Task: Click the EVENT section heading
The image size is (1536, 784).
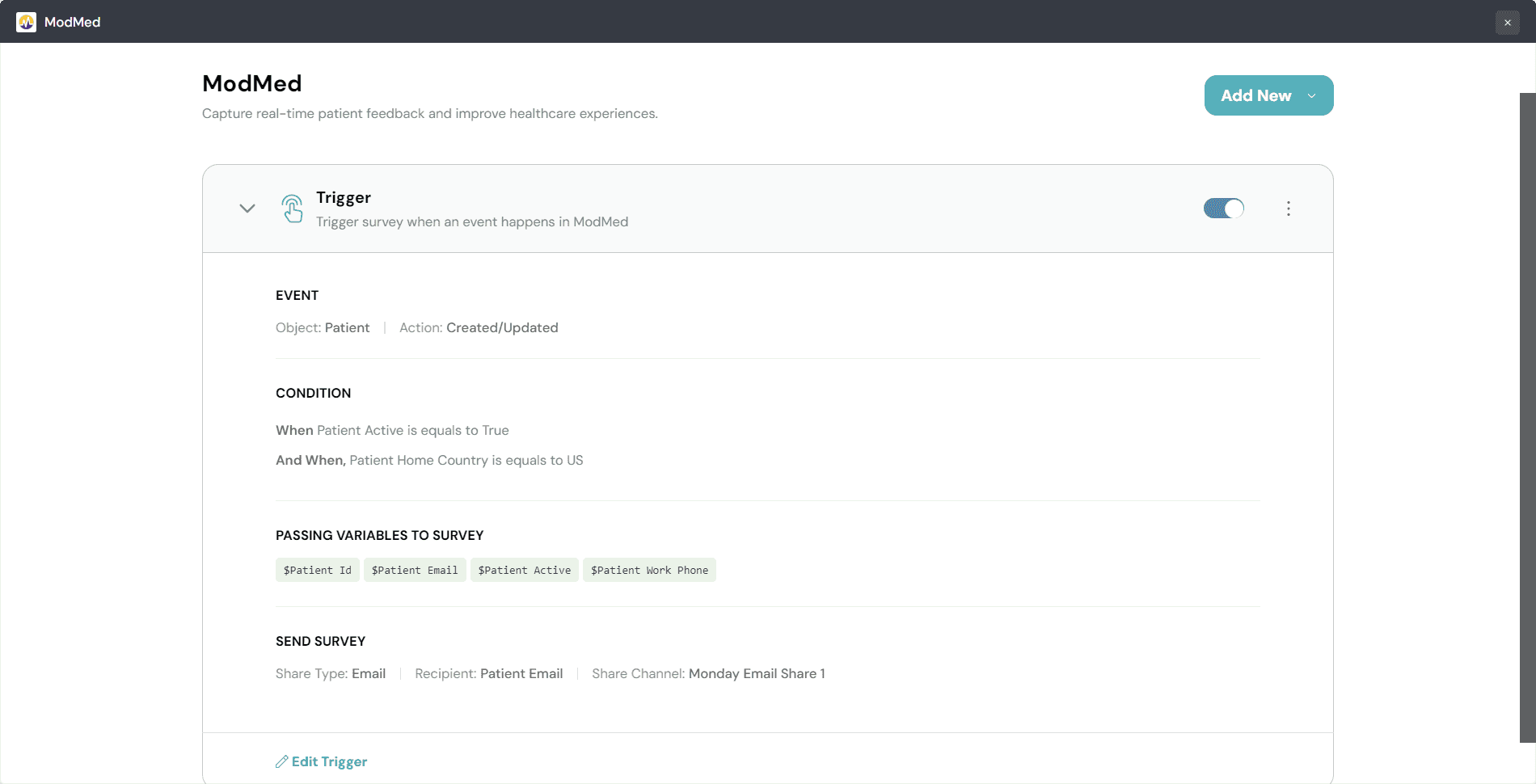Action: pyautogui.click(x=297, y=295)
